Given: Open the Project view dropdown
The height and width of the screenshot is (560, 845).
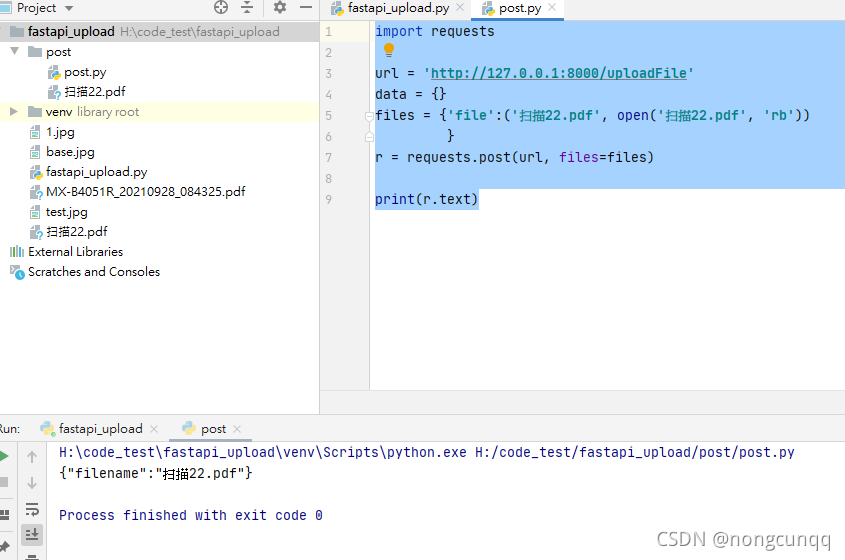Looking at the screenshot, I should tap(69, 8).
